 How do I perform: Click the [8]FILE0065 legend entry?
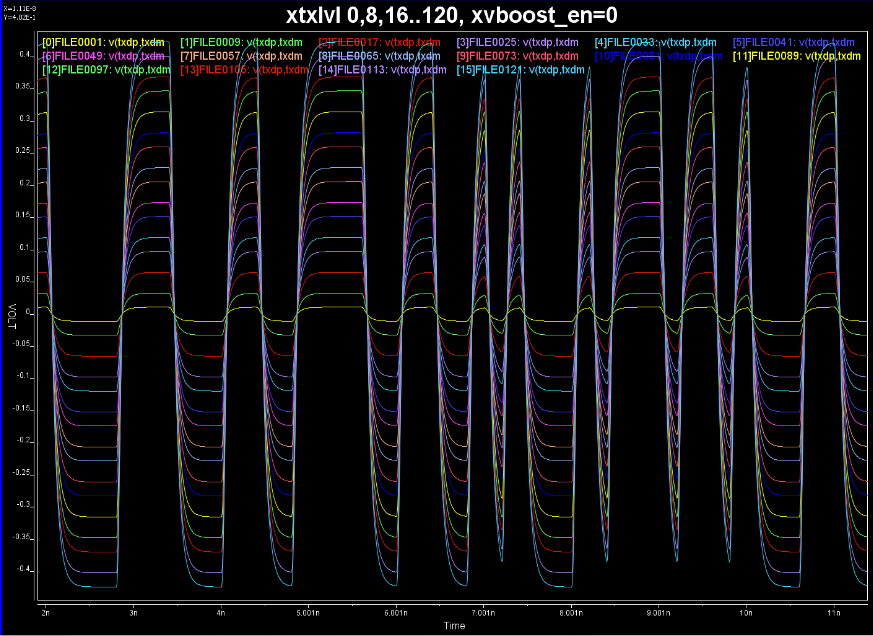[379, 56]
